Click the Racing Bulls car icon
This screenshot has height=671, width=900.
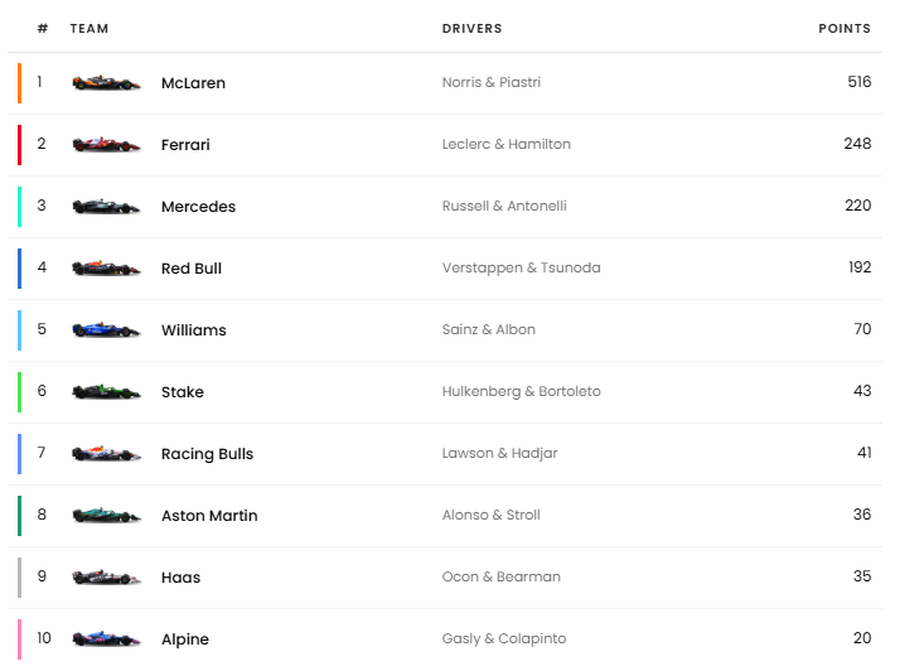coord(106,454)
